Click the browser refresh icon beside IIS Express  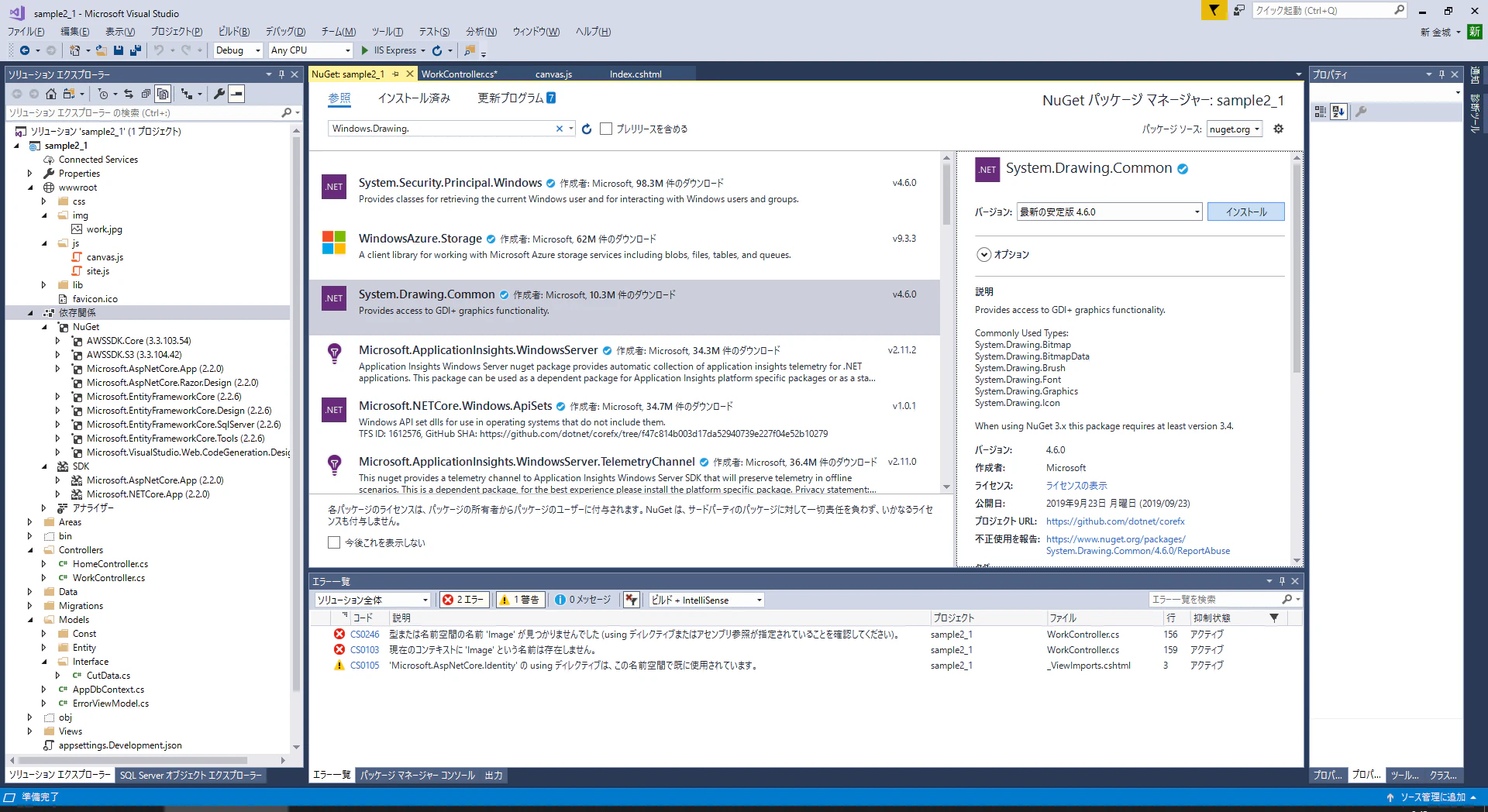(x=437, y=50)
